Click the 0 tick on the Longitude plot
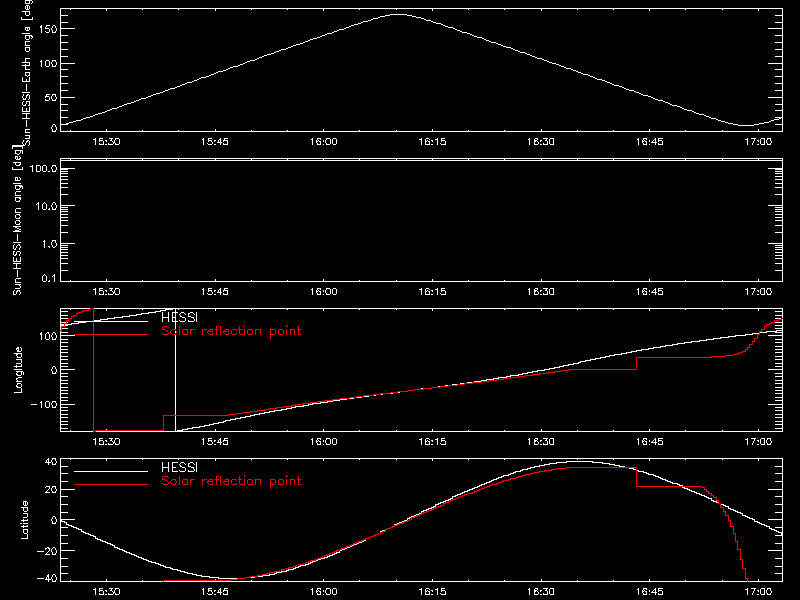 (x=54, y=370)
